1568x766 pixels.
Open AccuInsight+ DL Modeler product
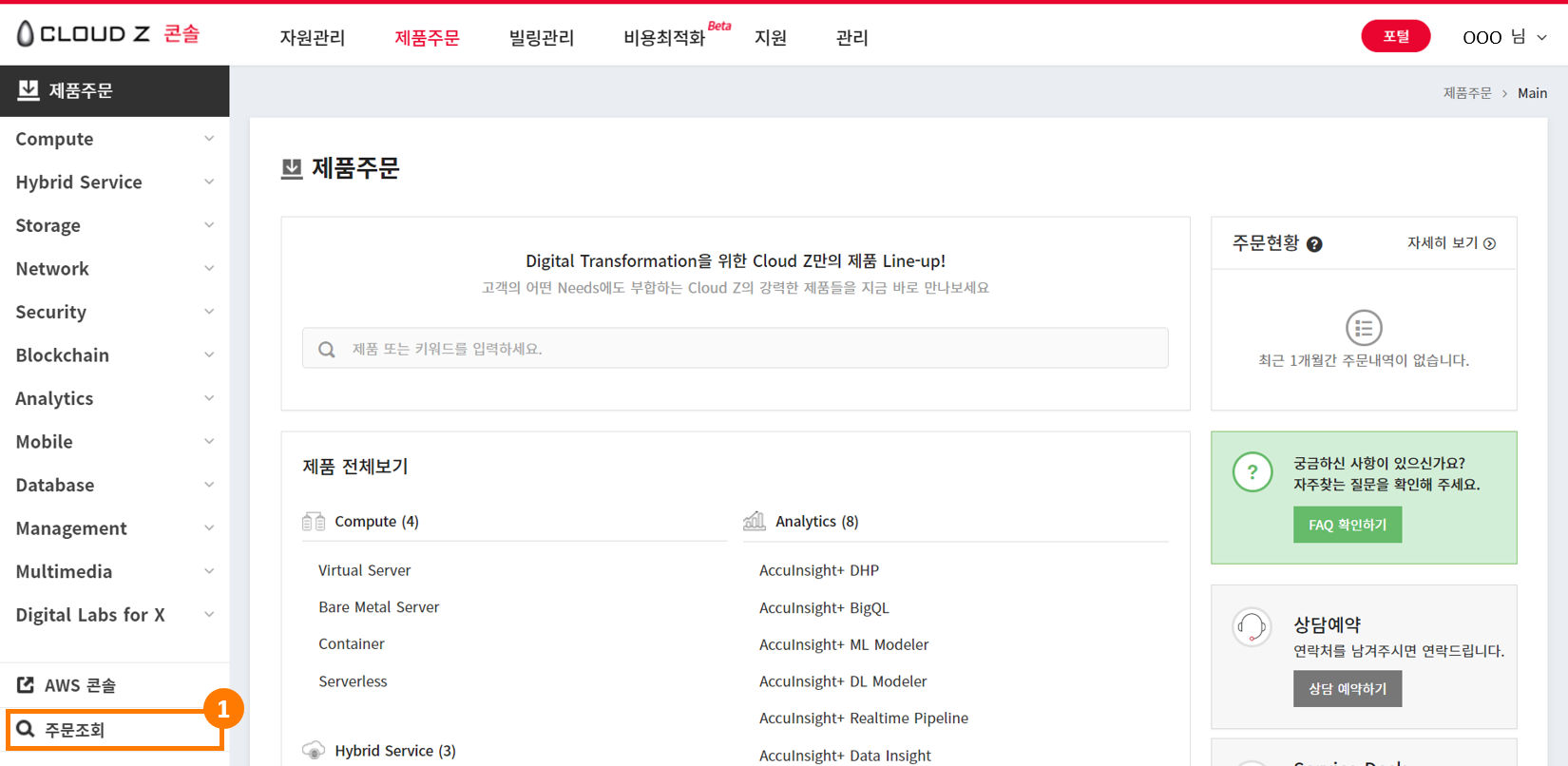[843, 681]
